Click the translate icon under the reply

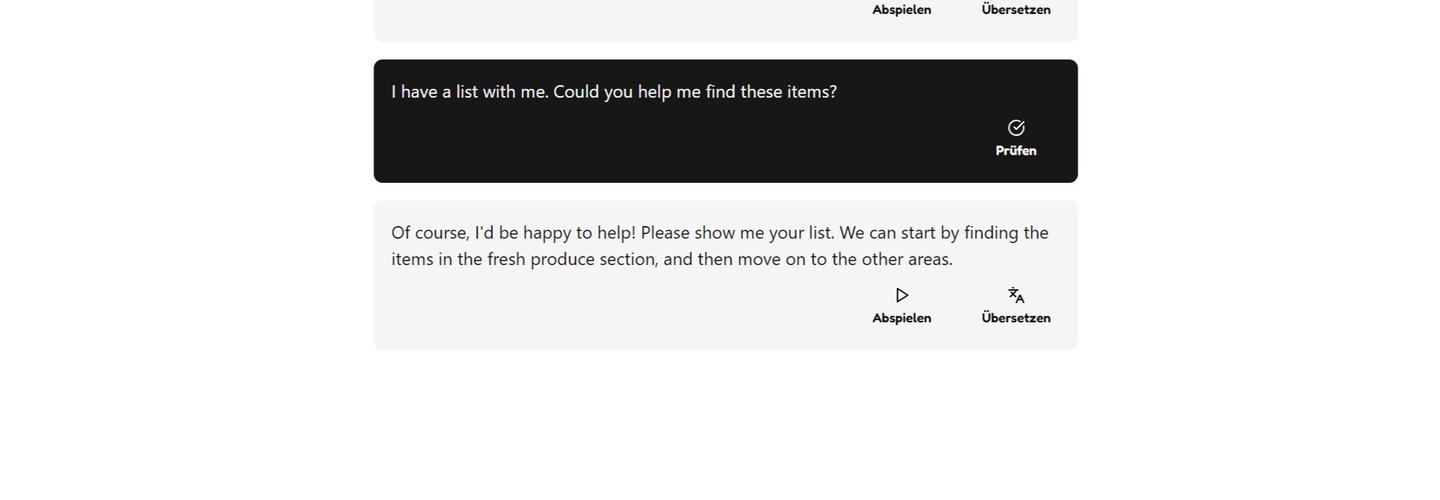click(x=1016, y=295)
